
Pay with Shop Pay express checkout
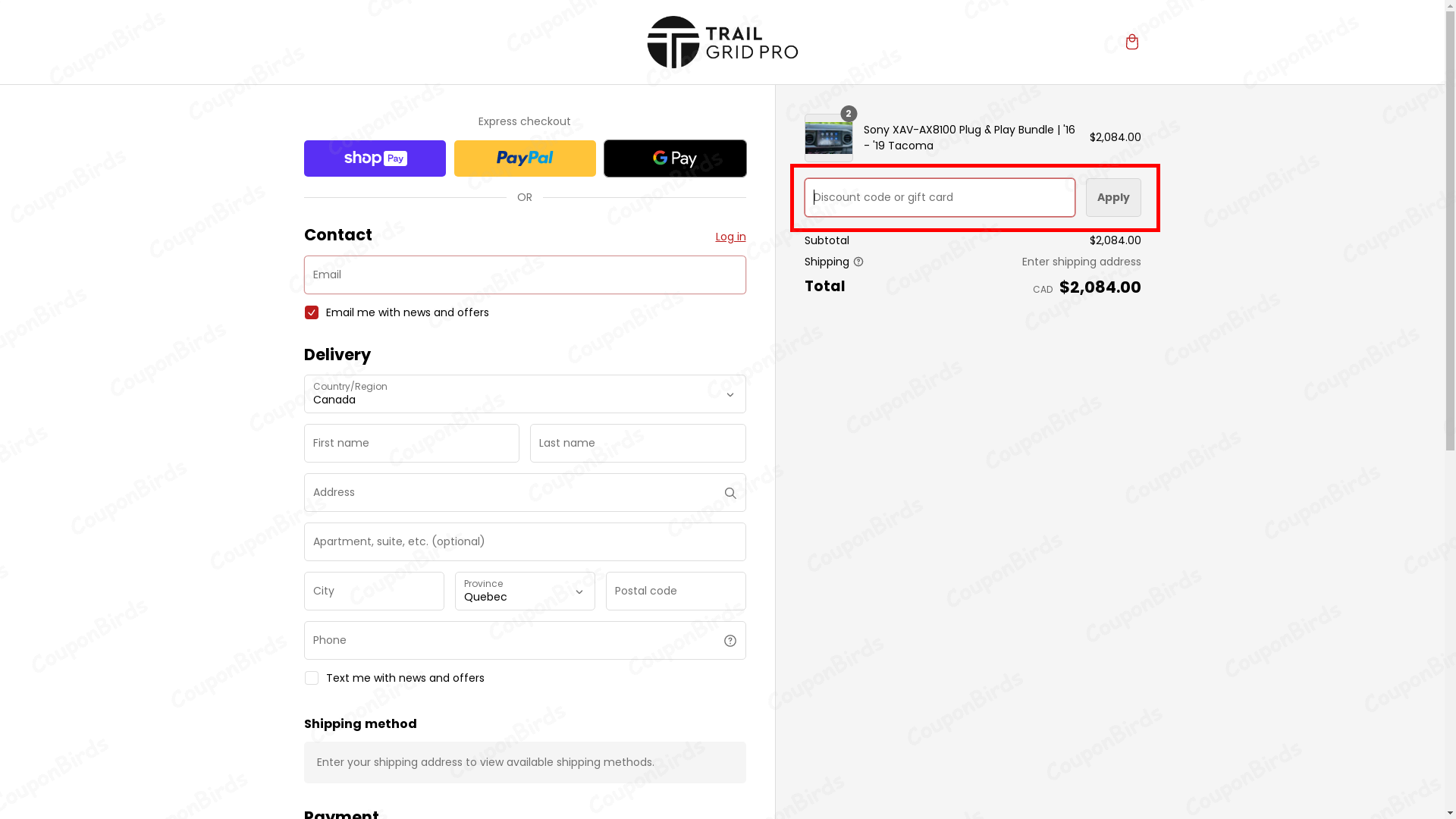(375, 158)
